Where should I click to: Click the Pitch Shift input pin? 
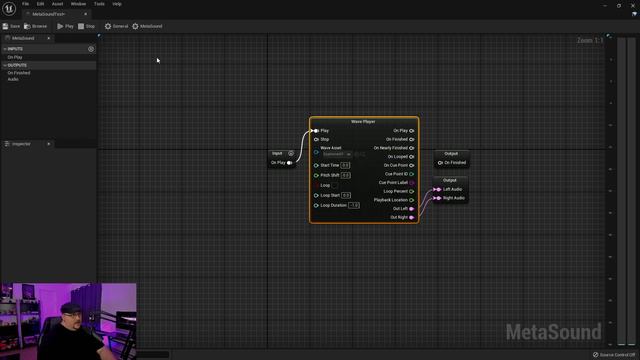[x=316, y=176]
